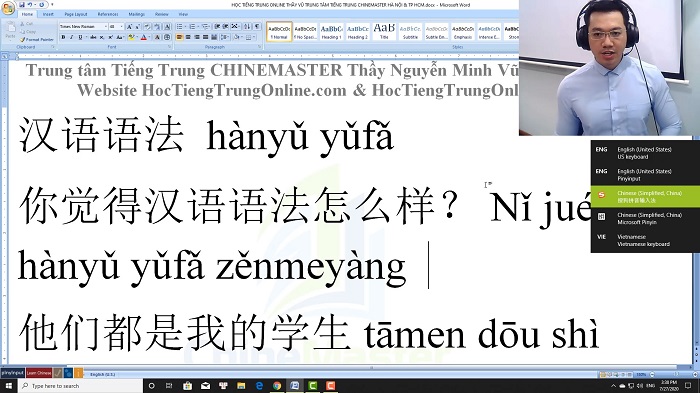Viewport: 700px width, 393px height.
Task: Open Windows Start menu
Action: [8, 386]
